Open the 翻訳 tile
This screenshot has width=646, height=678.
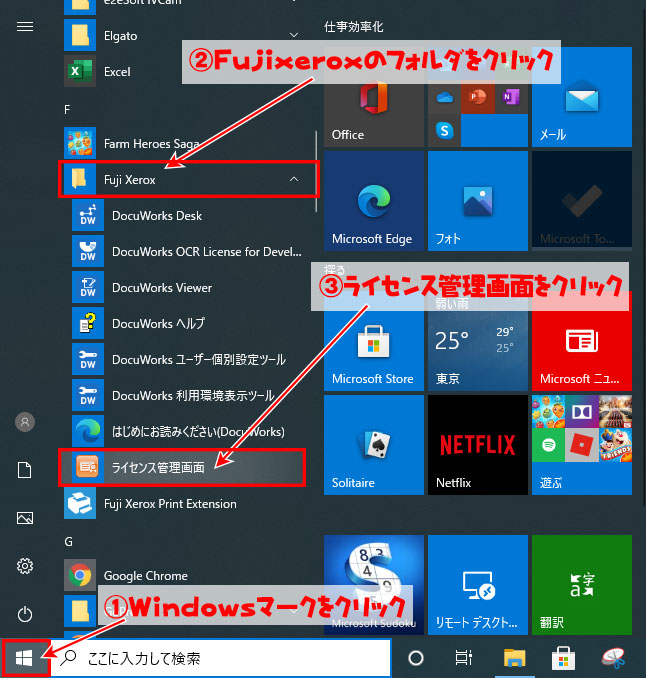[582, 585]
